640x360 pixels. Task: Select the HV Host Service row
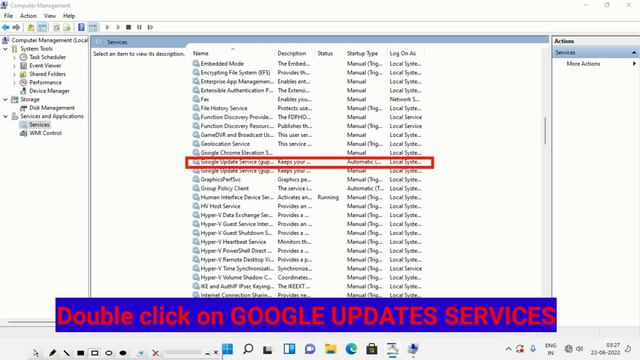[308, 206]
